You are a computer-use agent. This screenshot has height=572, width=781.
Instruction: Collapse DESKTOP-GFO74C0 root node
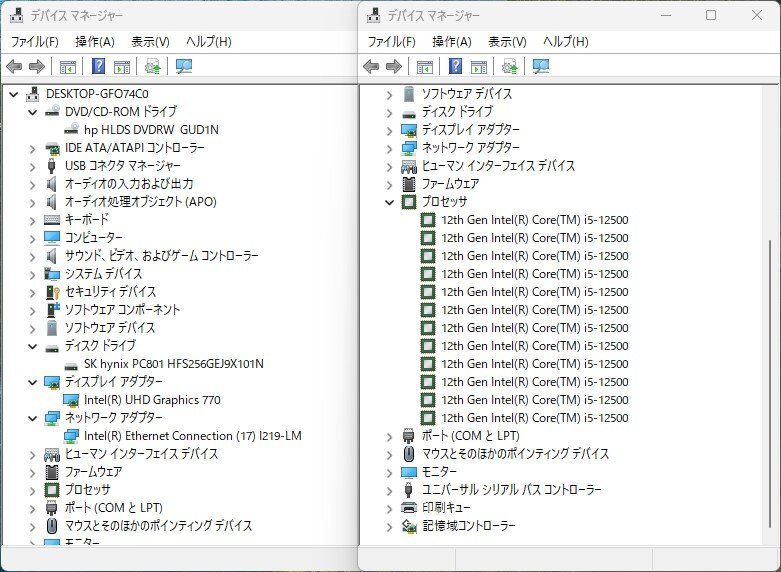(x=14, y=94)
